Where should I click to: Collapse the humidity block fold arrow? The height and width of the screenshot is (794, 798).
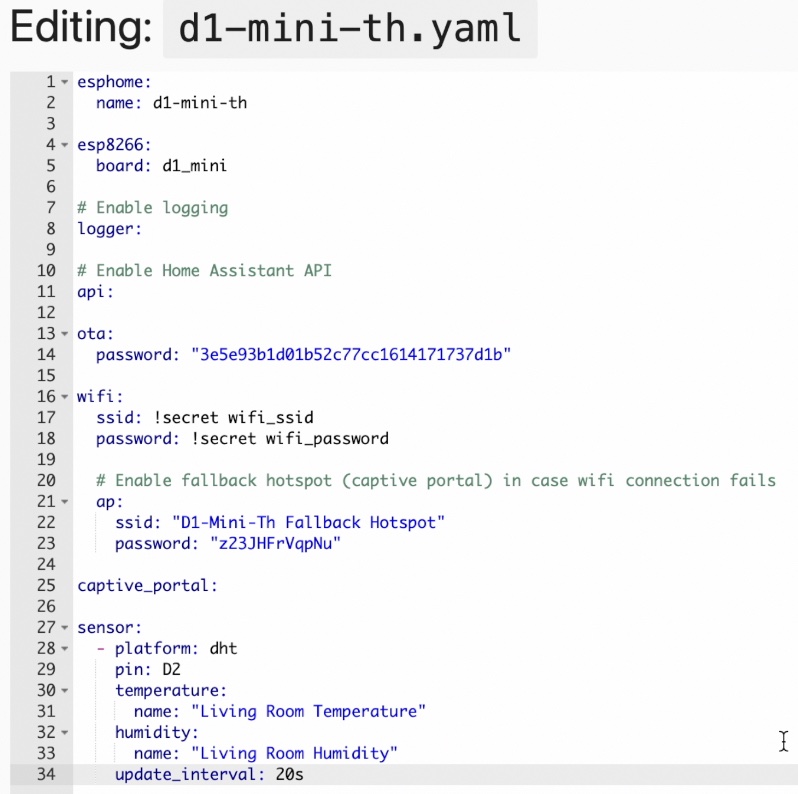pyautogui.click(x=65, y=732)
